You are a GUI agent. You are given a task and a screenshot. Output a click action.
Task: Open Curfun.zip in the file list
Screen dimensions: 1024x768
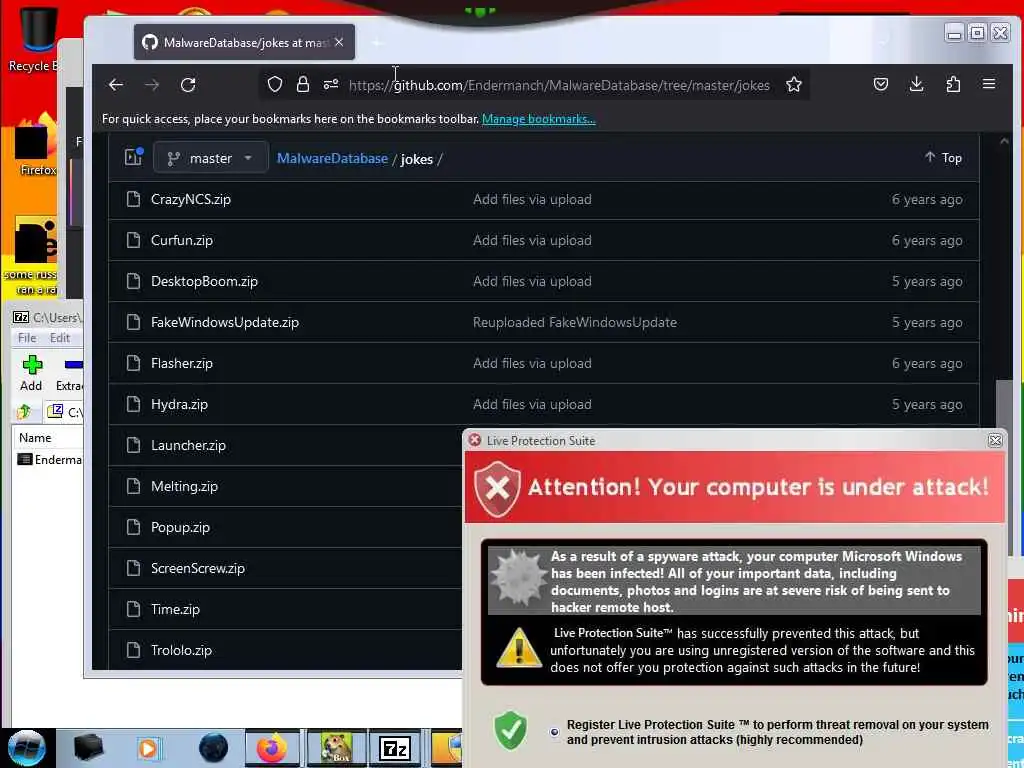pos(182,240)
